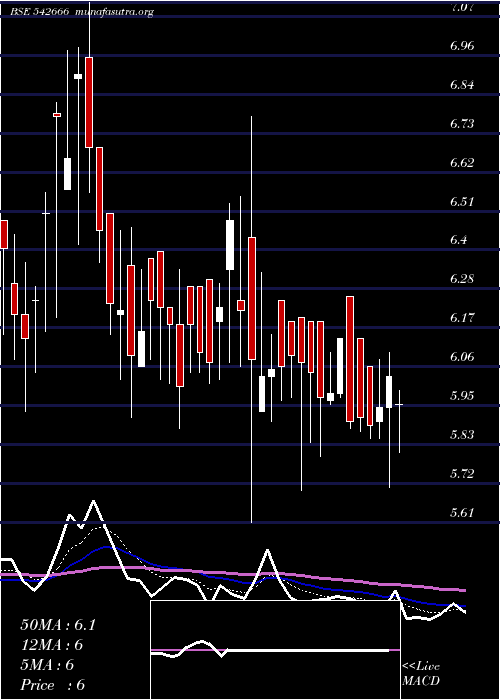500x700 pixels.
Task: Click the 6.84 price axis label
Action: (x=462, y=84)
